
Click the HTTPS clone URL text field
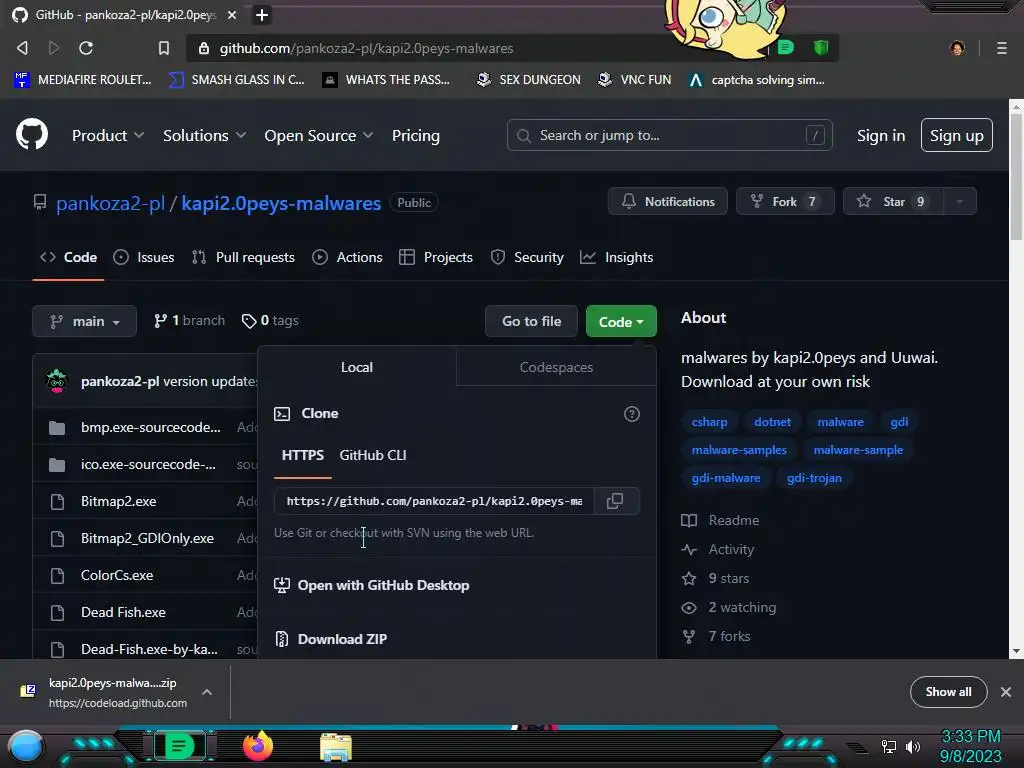[x=434, y=501]
